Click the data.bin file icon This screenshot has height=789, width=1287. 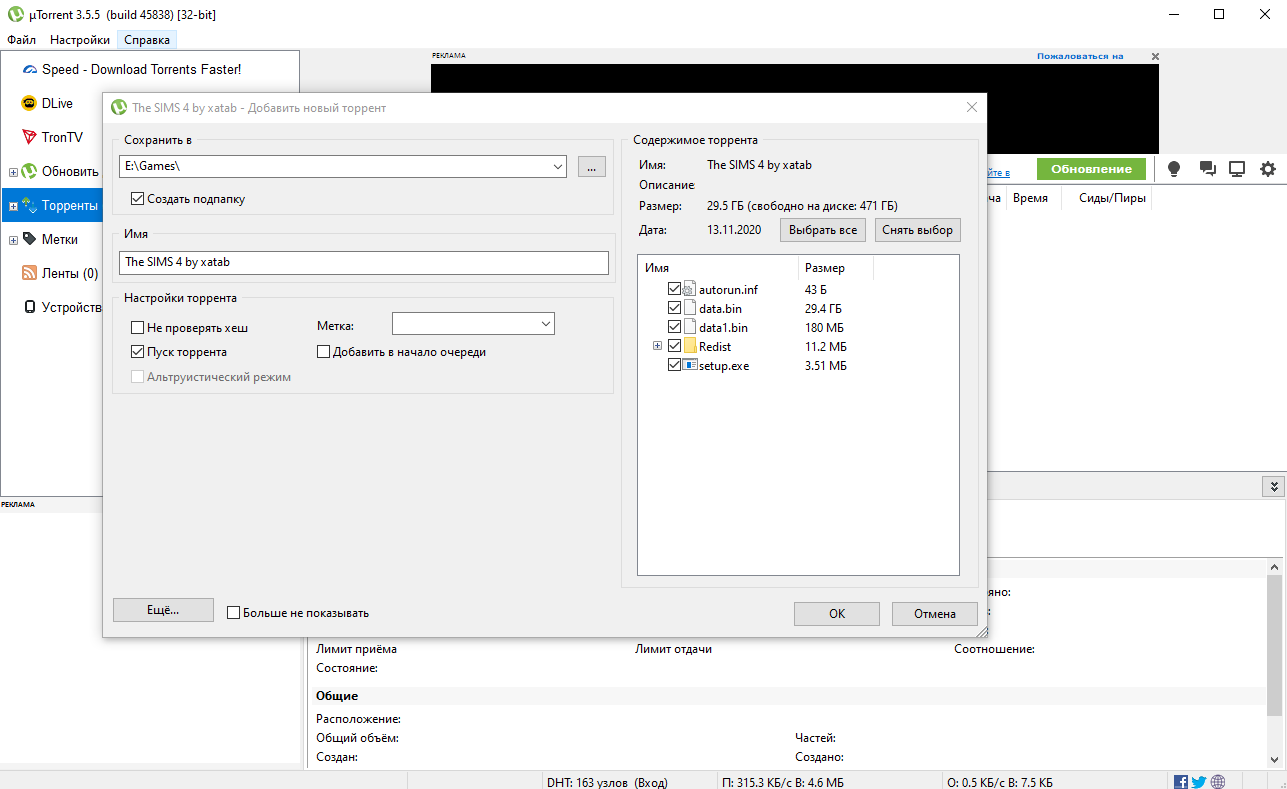(x=690, y=308)
